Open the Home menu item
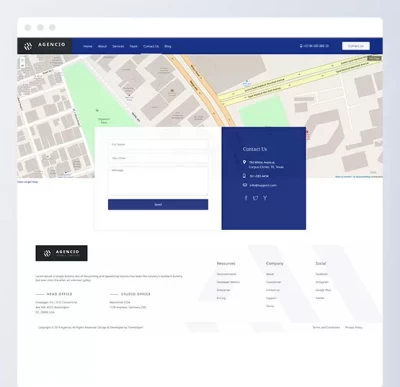 88,46
